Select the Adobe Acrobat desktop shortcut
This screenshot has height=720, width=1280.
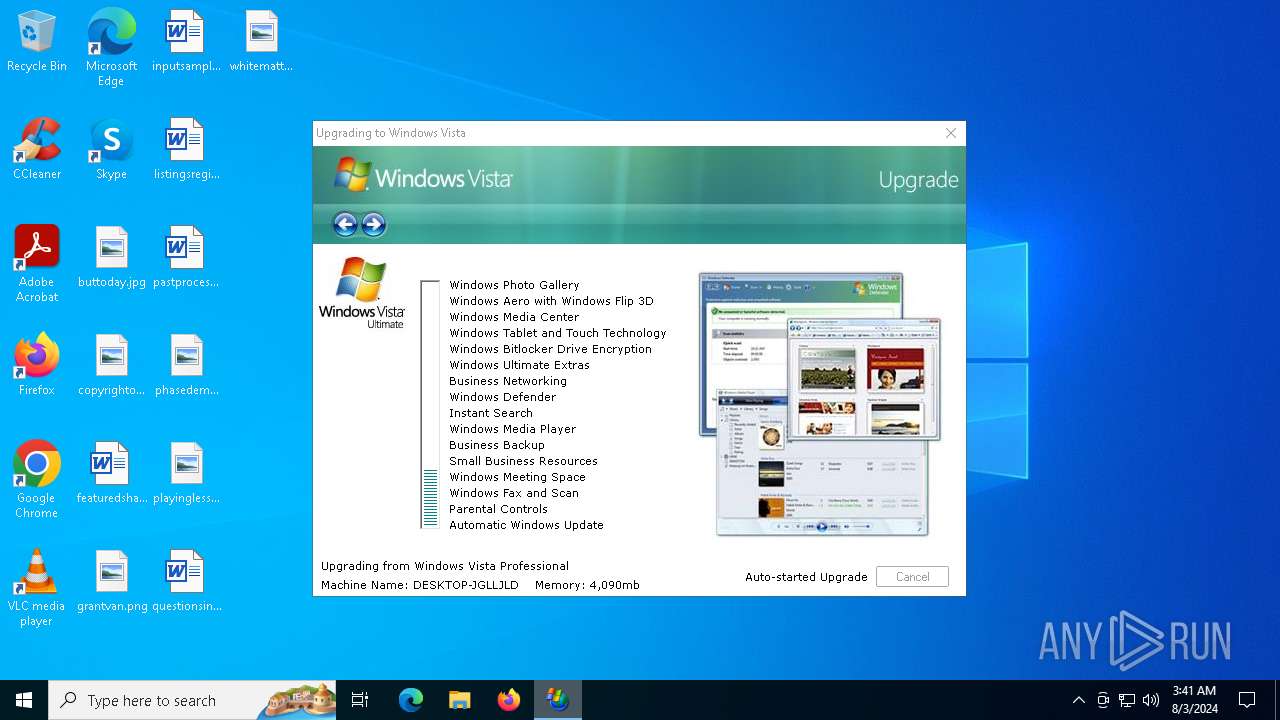[x=37, y=264]
